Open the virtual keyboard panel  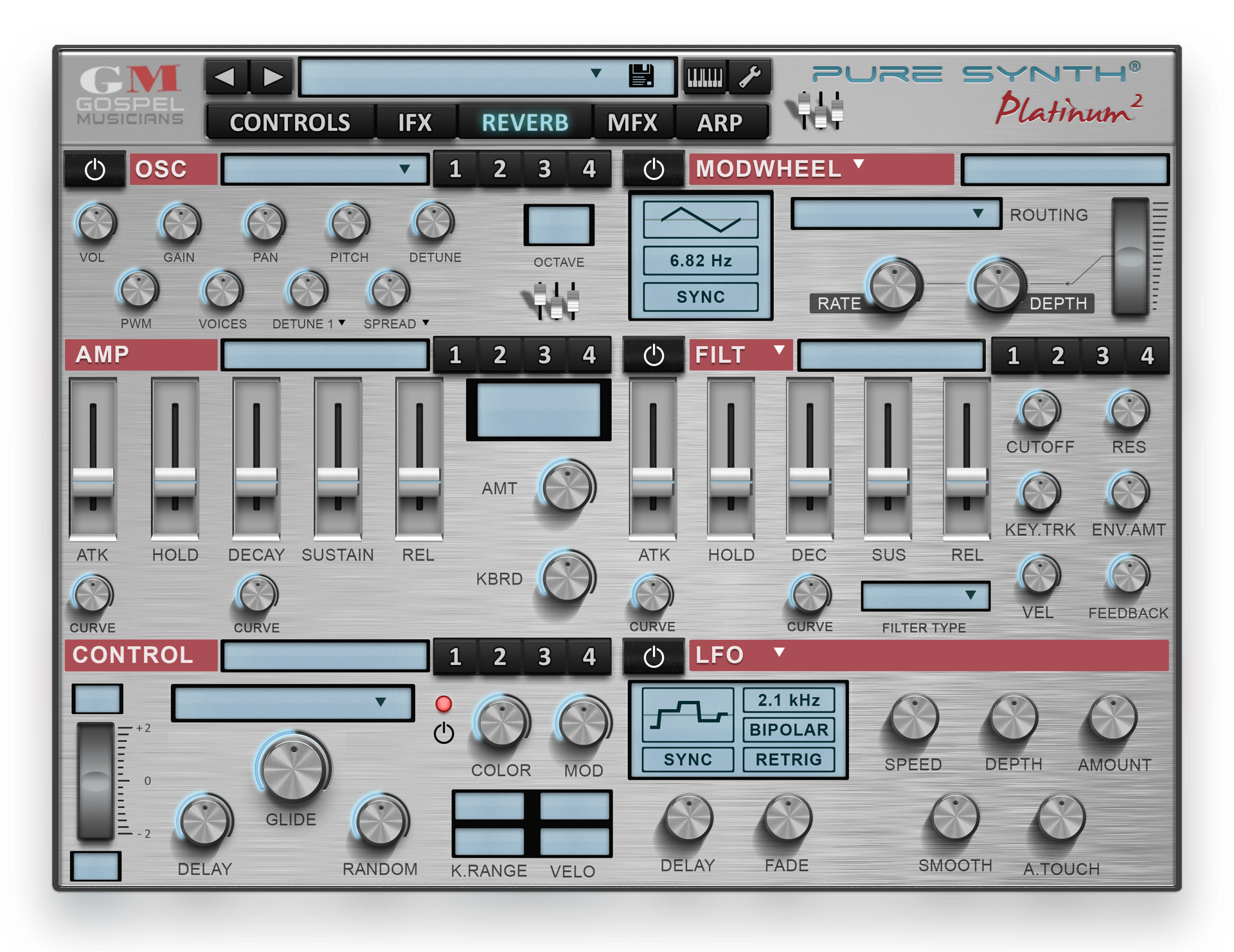pos(704,75)
